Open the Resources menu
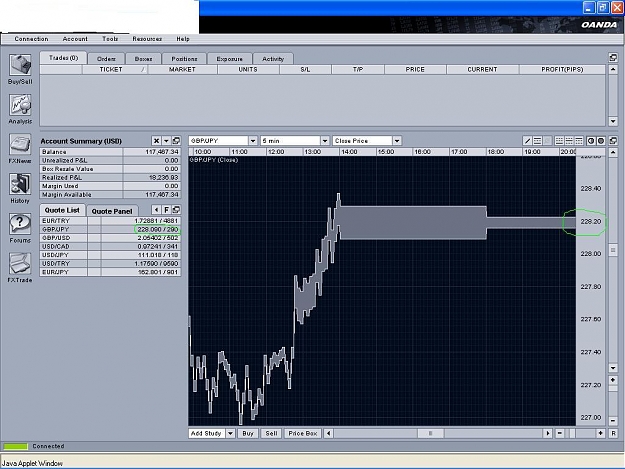The width and height of the screenshot is (625, 469). [147, 39]
